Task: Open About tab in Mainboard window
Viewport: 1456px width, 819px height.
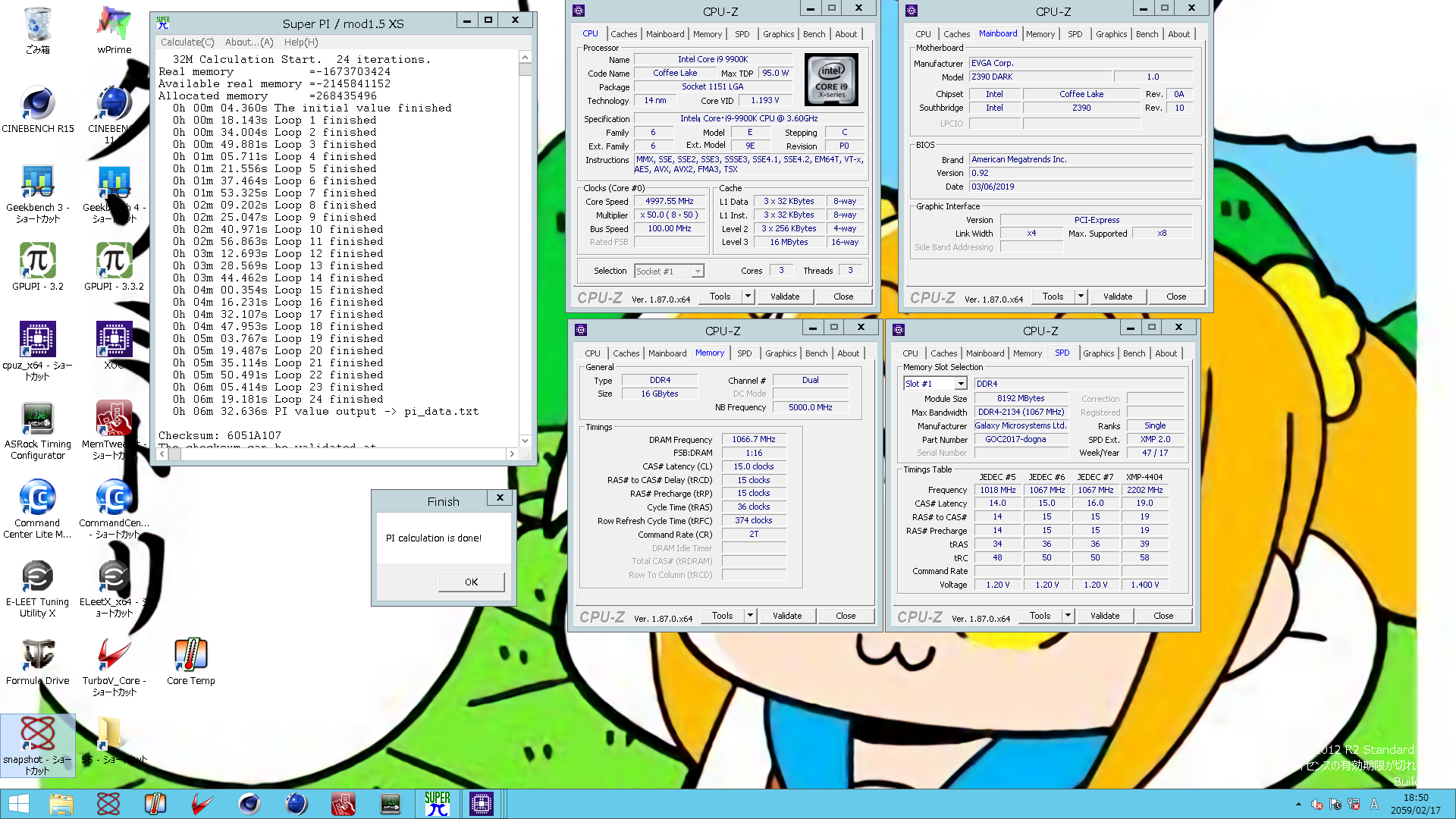Action: point(1179,34)
